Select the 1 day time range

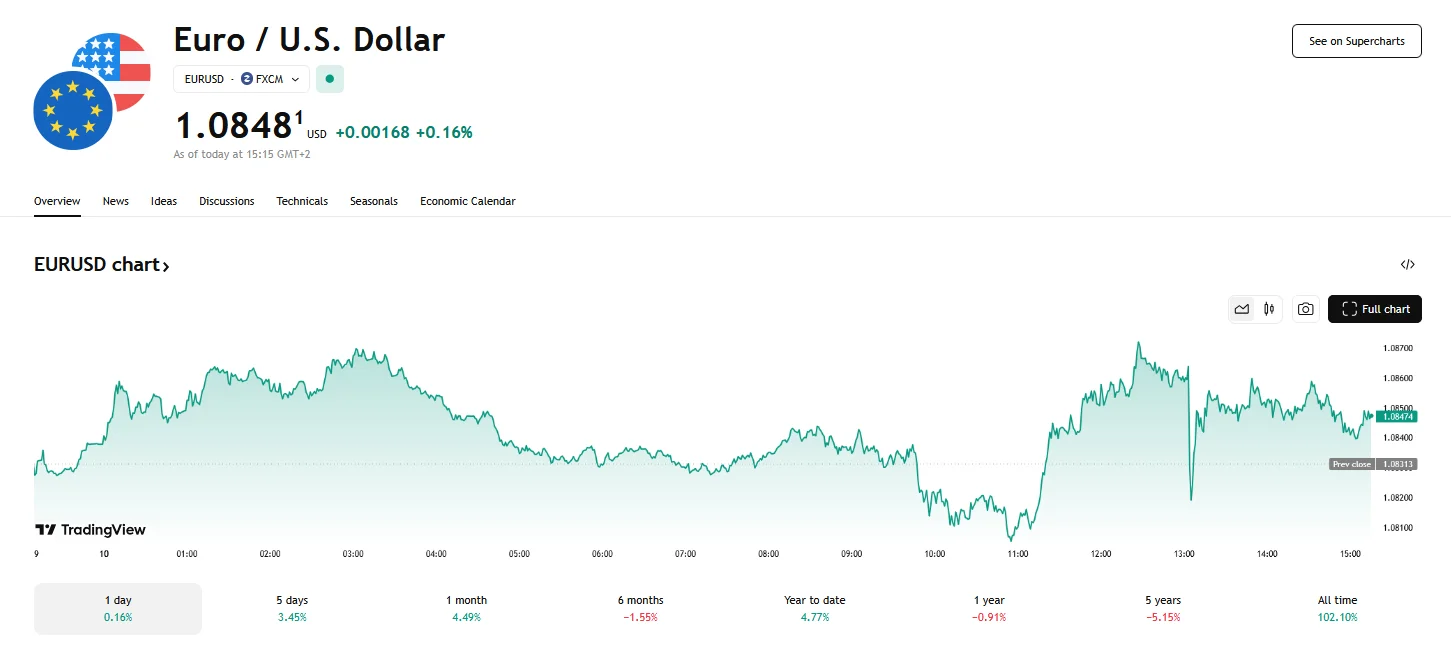[x=118, y=608]
